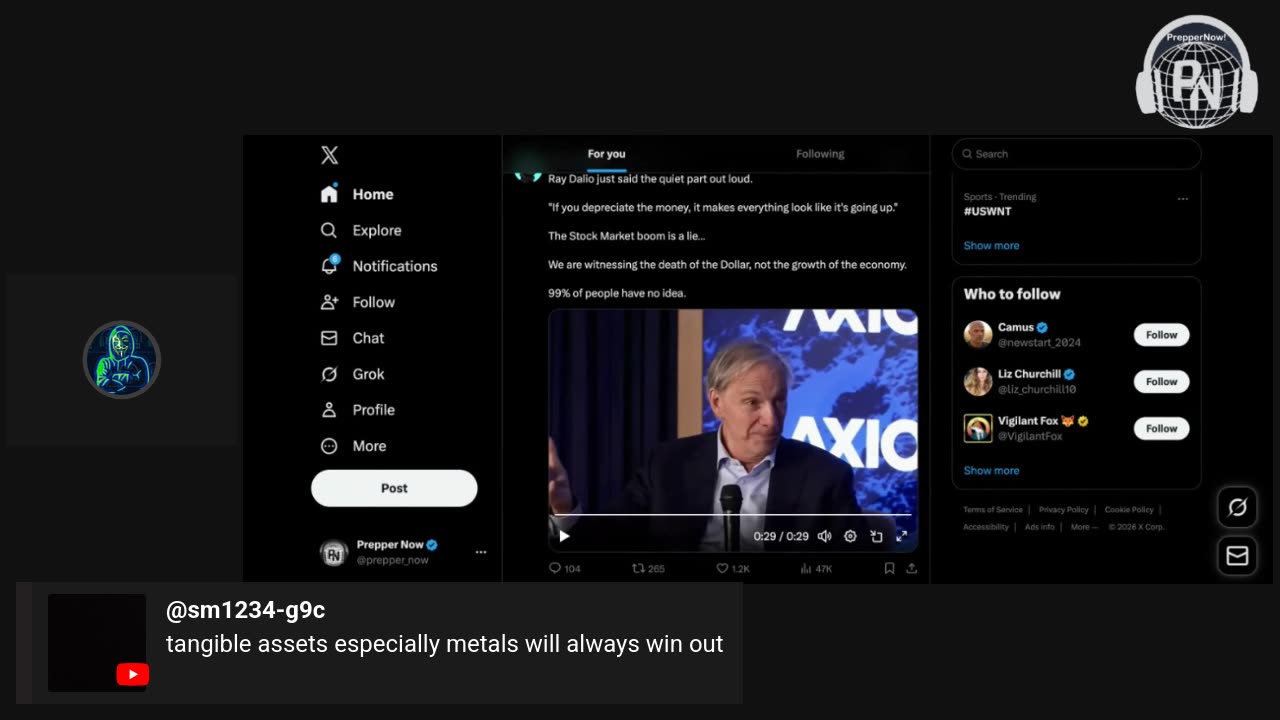Open the Privacy Policy link
1280x720 pixels.
point(1063,510)
